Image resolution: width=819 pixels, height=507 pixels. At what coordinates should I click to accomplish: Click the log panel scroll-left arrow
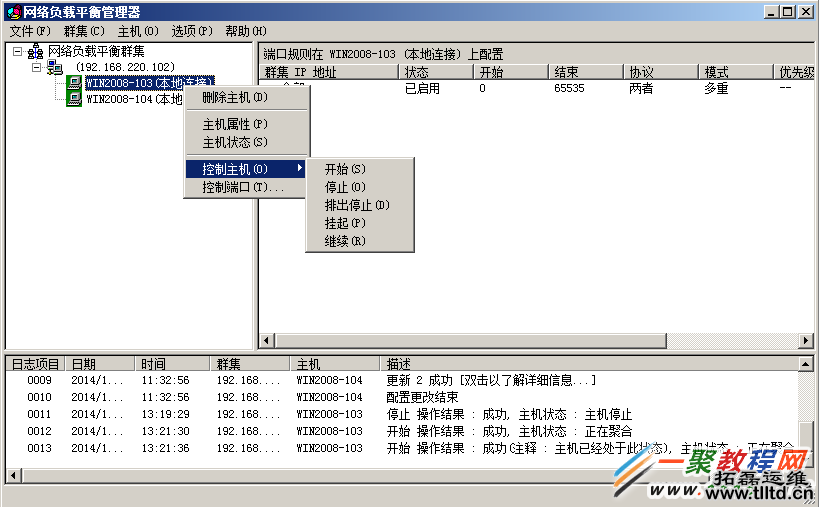click(14, 476)
